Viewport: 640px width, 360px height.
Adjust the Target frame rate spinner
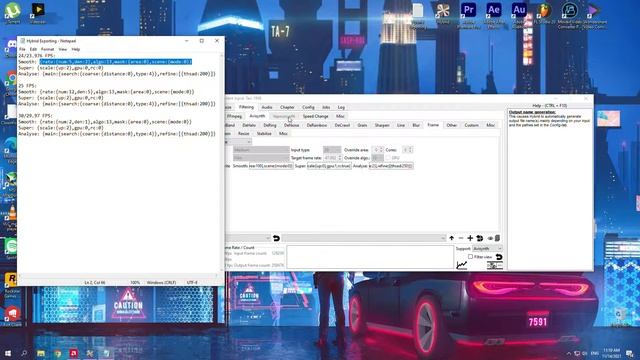coord(333,158)
